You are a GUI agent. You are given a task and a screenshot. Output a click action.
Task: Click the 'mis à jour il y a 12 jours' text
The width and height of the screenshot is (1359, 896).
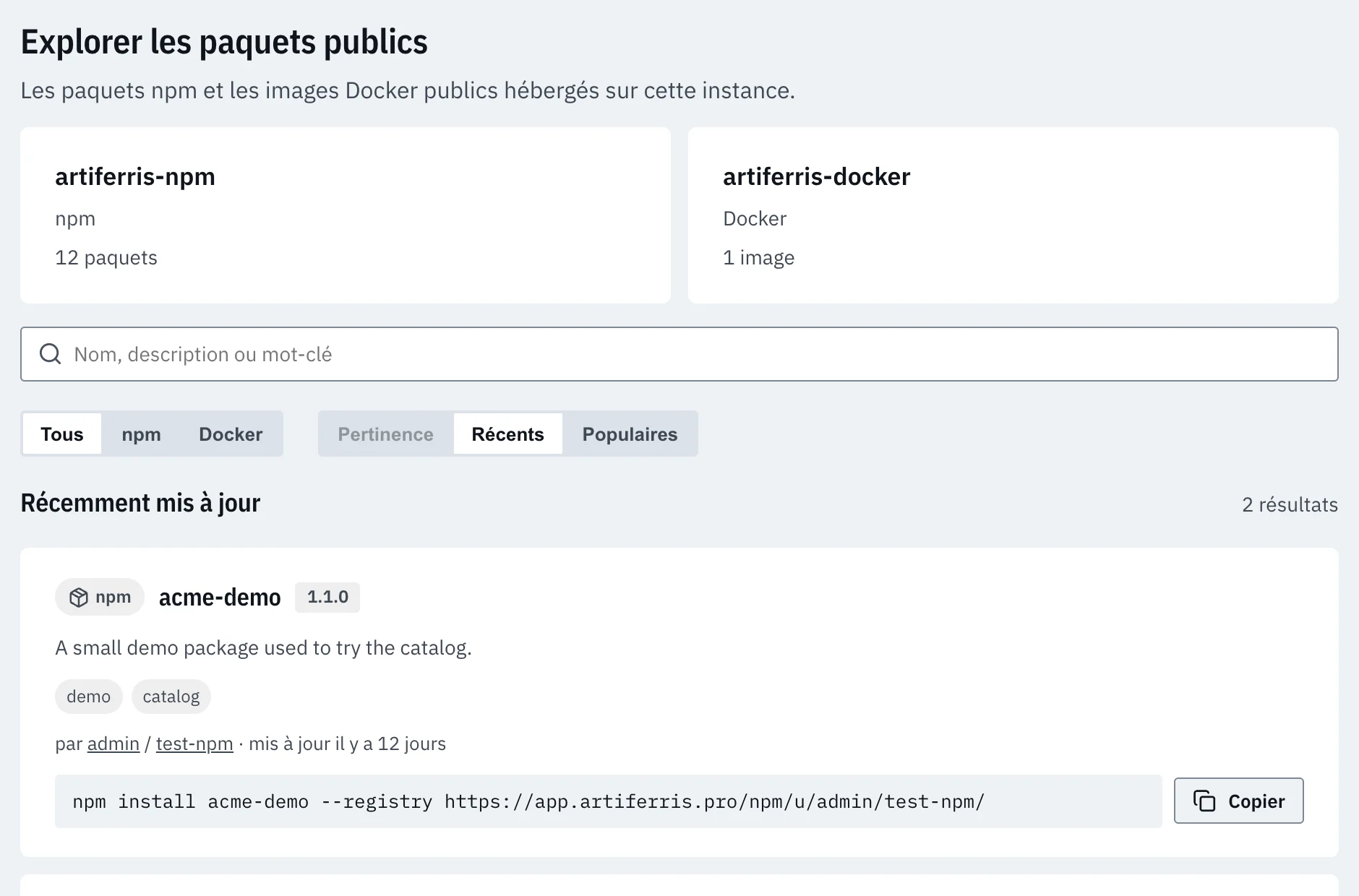point(347,744)
